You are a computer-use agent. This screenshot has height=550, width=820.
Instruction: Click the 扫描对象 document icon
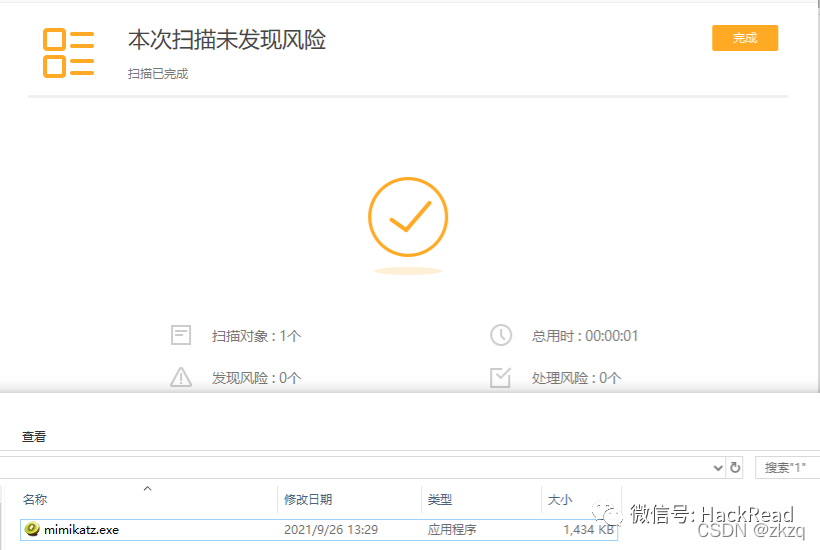click(x=181, y=335)
